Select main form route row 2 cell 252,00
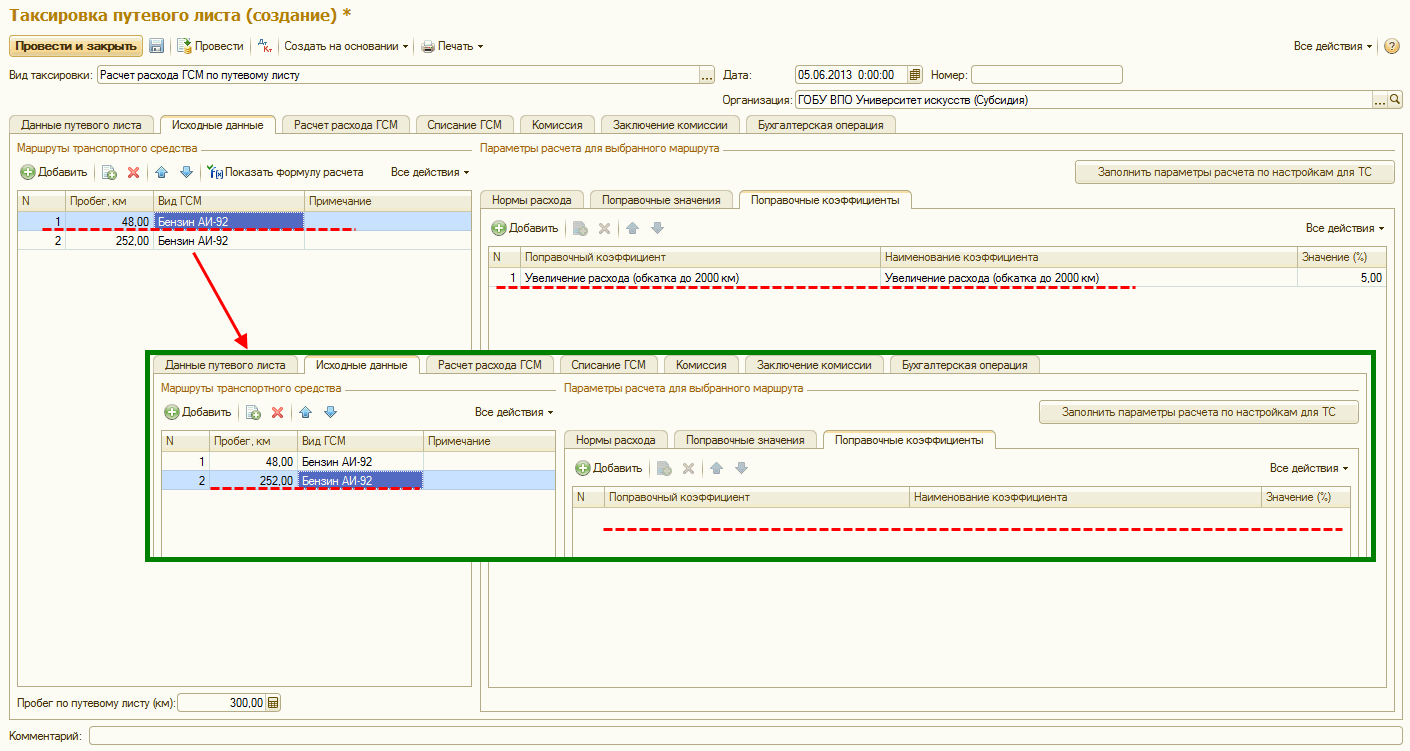 click(x=110, y=241)
